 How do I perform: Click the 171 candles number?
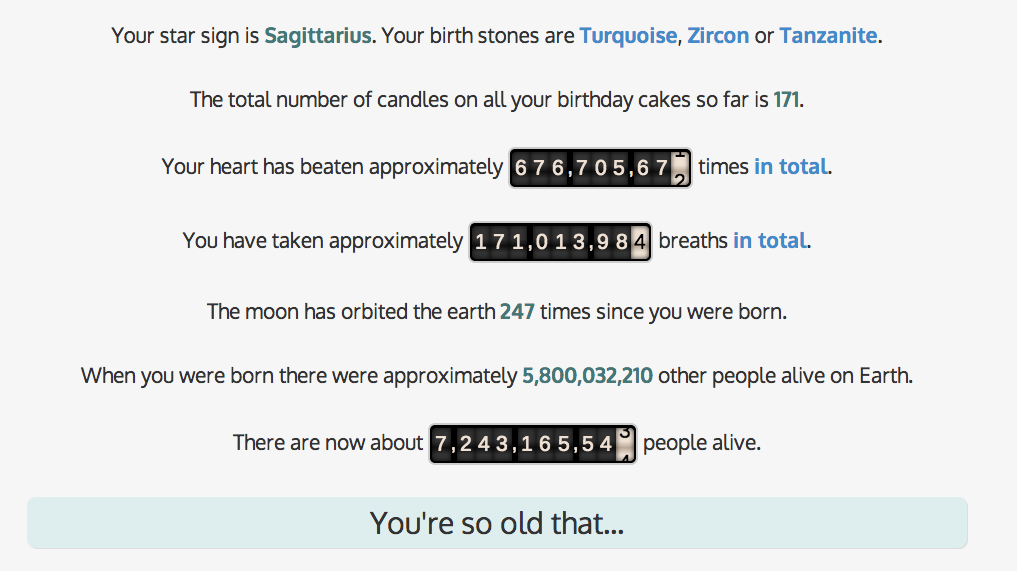coord(786,100)
